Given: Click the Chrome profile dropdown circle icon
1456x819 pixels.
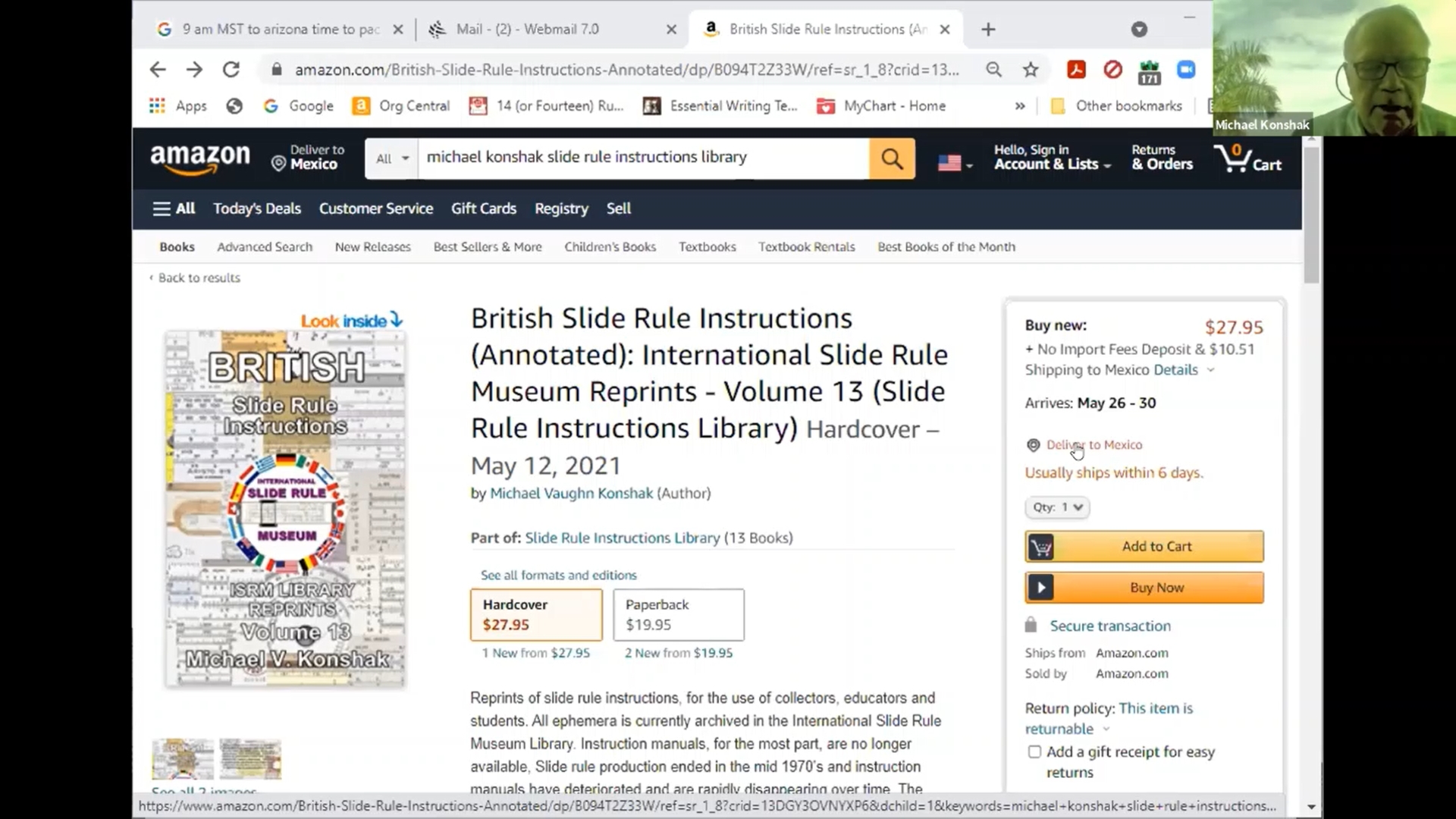Looking at the screenshot, I should (1139, 30).
